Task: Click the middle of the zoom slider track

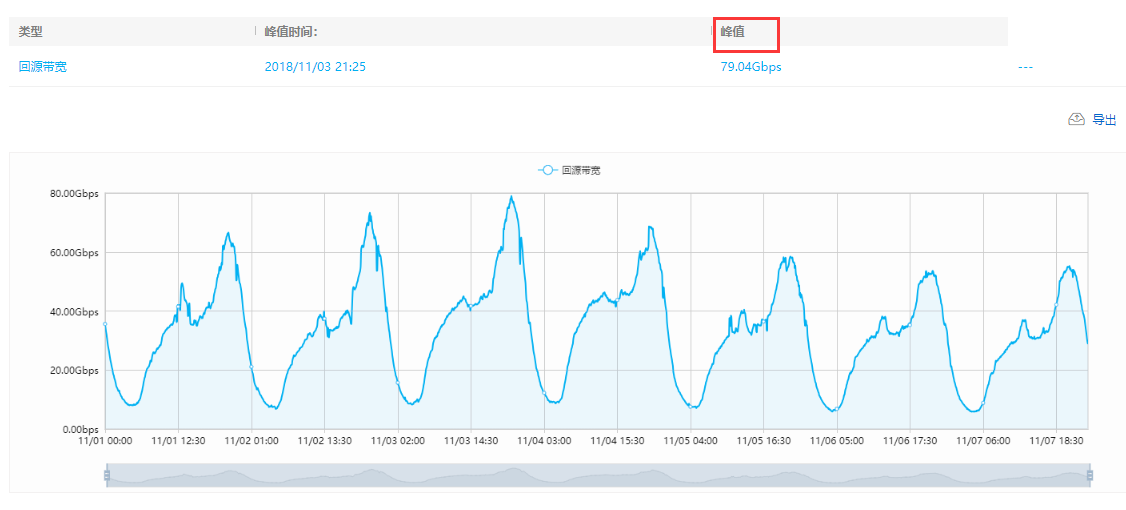Action: [x=598, y=475]
